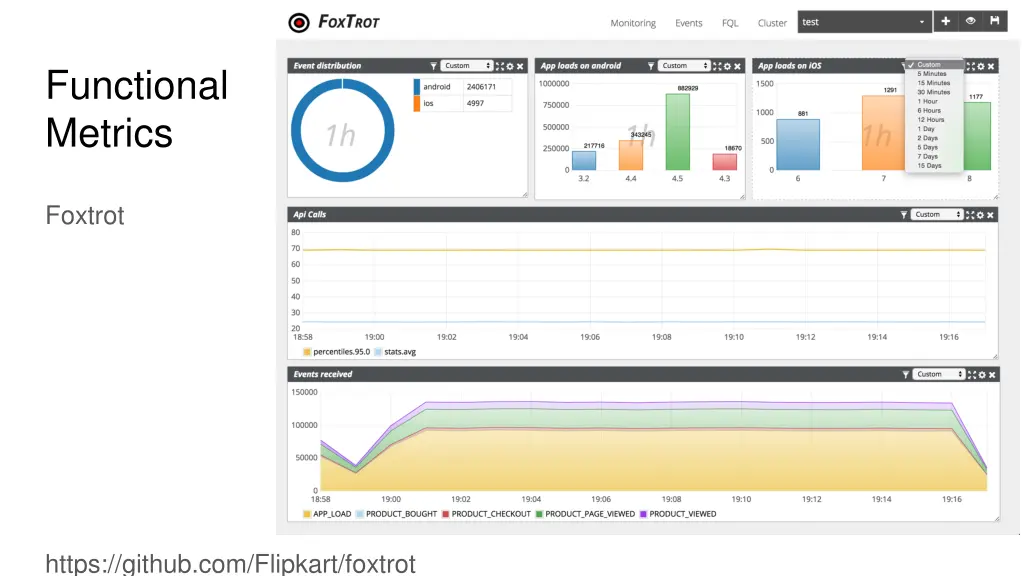Expand App loads on android fullscreen

tap(717, 66)
